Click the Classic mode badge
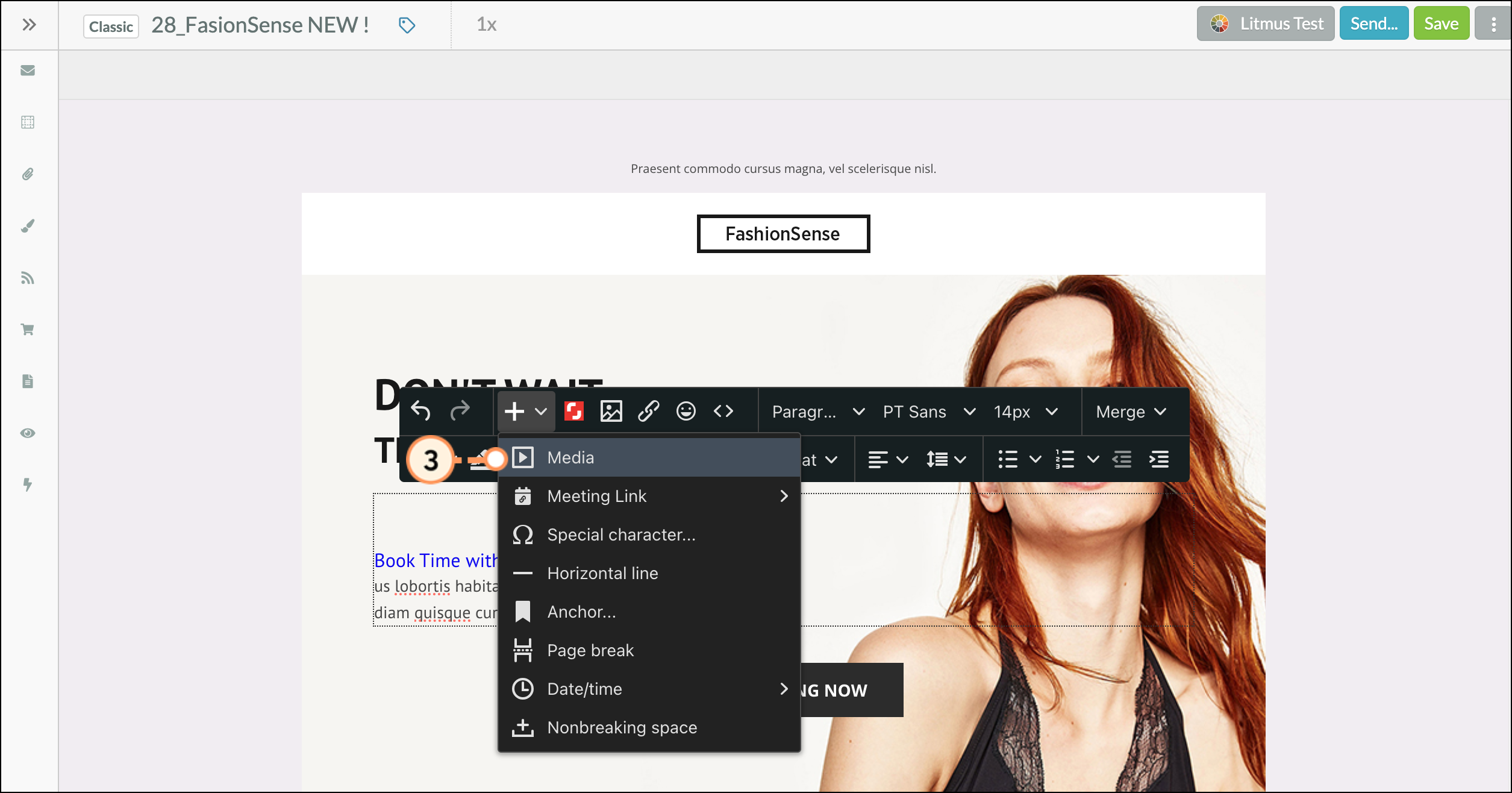The width and height of the screenshot is (1512, 793). coord(111,27)
